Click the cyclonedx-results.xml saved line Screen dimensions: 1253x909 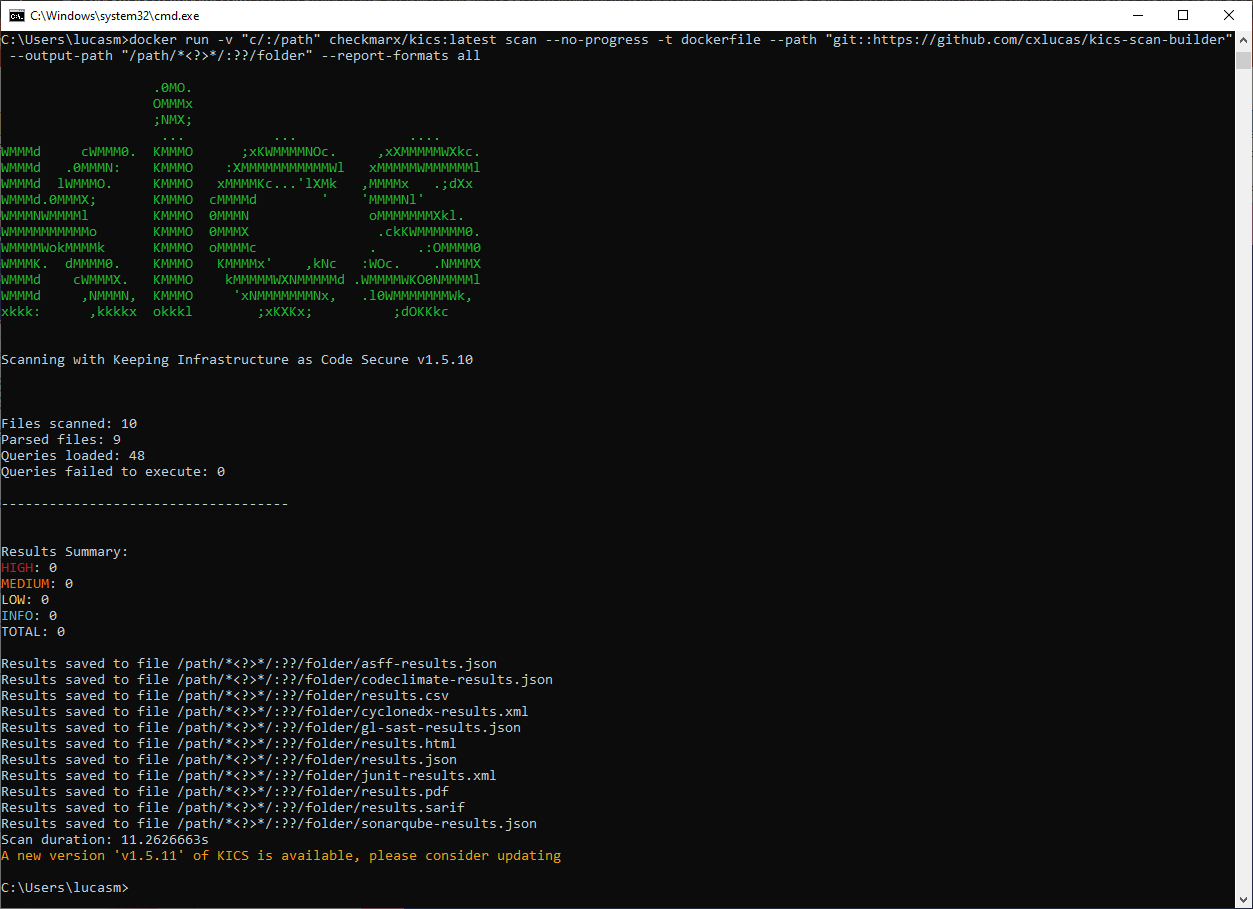coord(265,712)
